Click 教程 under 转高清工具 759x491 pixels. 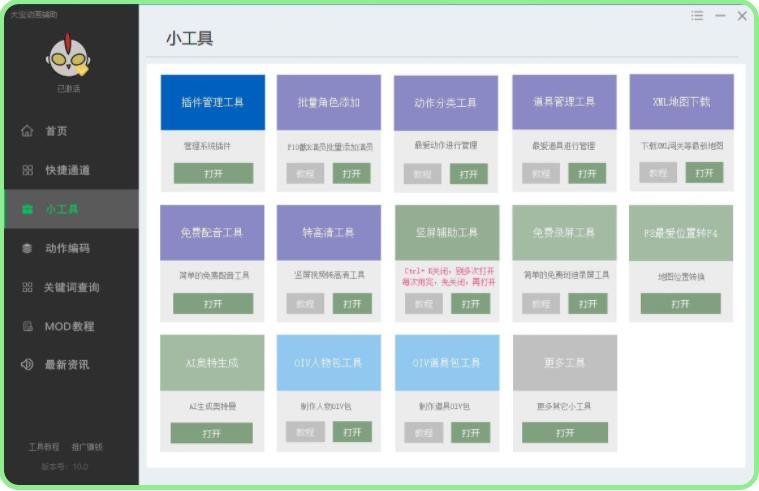(x=305, y=303)
